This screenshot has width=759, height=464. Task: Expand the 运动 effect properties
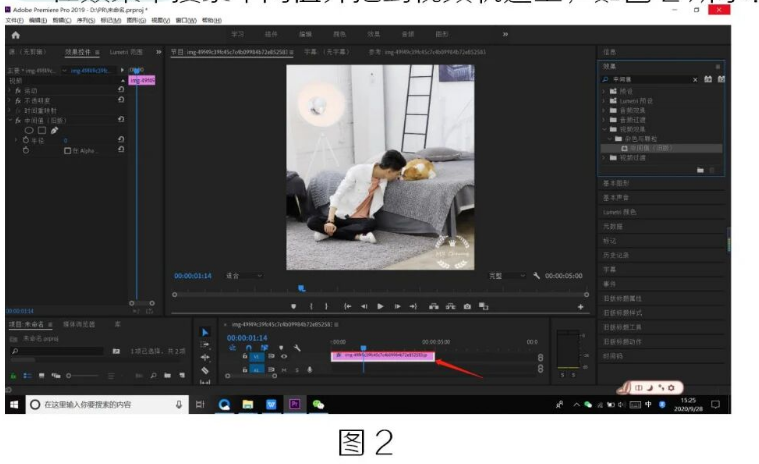[x=9, y=90]
